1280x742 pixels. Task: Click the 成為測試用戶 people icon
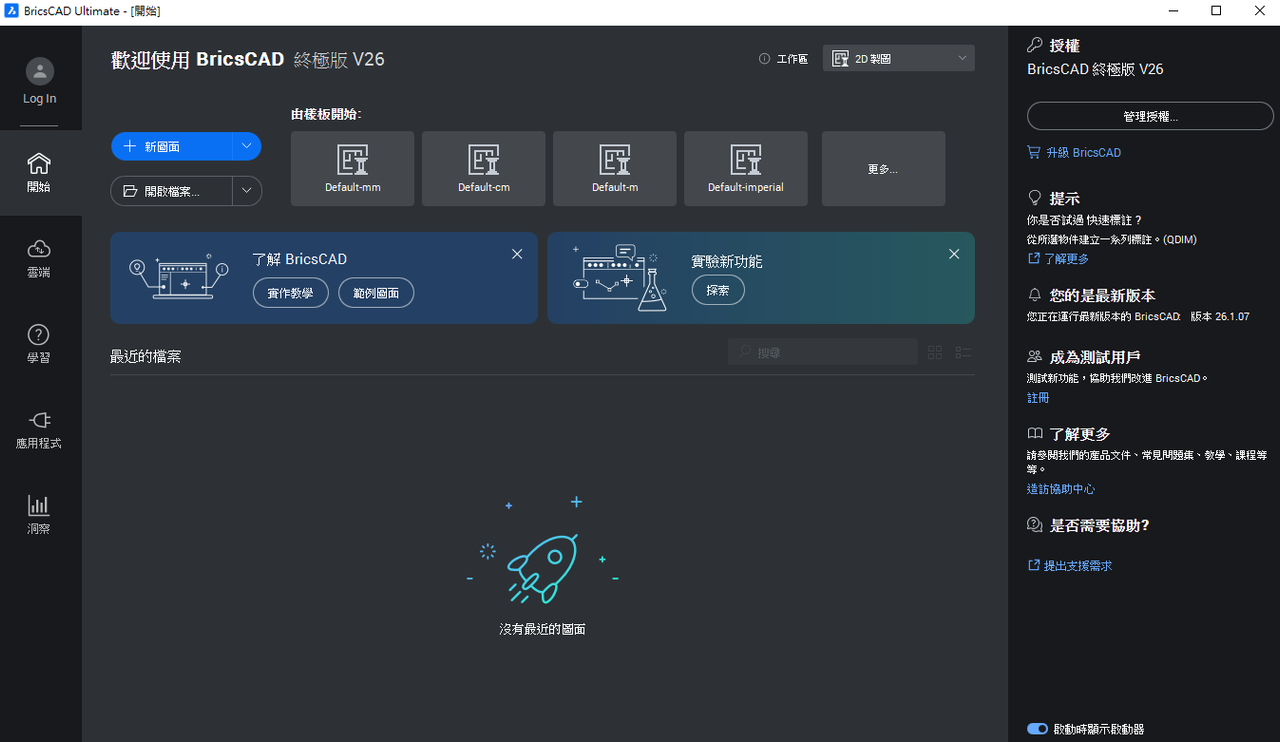[x=1035, y=356]
